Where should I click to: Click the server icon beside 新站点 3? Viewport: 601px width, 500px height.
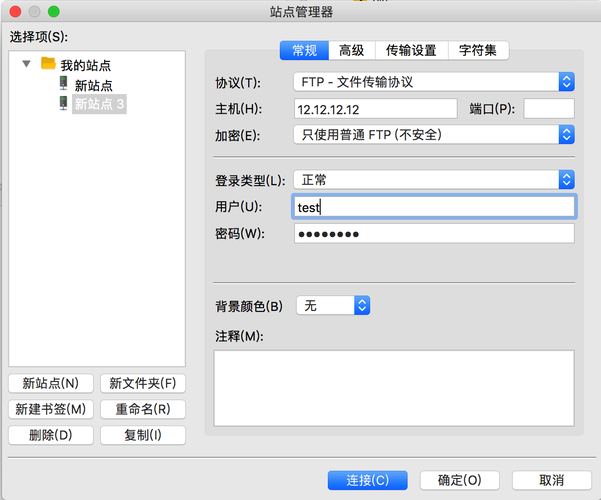pyautogui.click(x=64, y=103)
